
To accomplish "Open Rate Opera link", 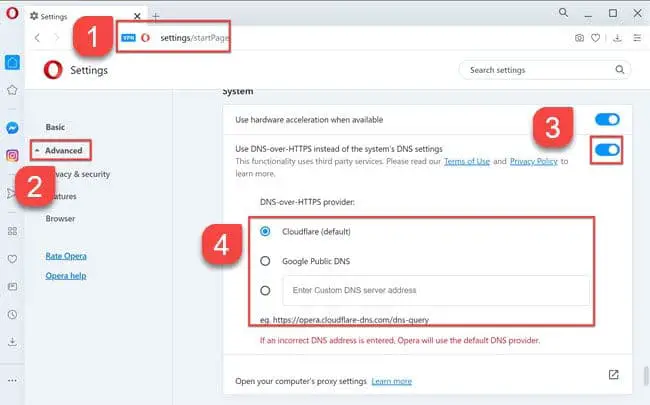I will coord(66,256).
